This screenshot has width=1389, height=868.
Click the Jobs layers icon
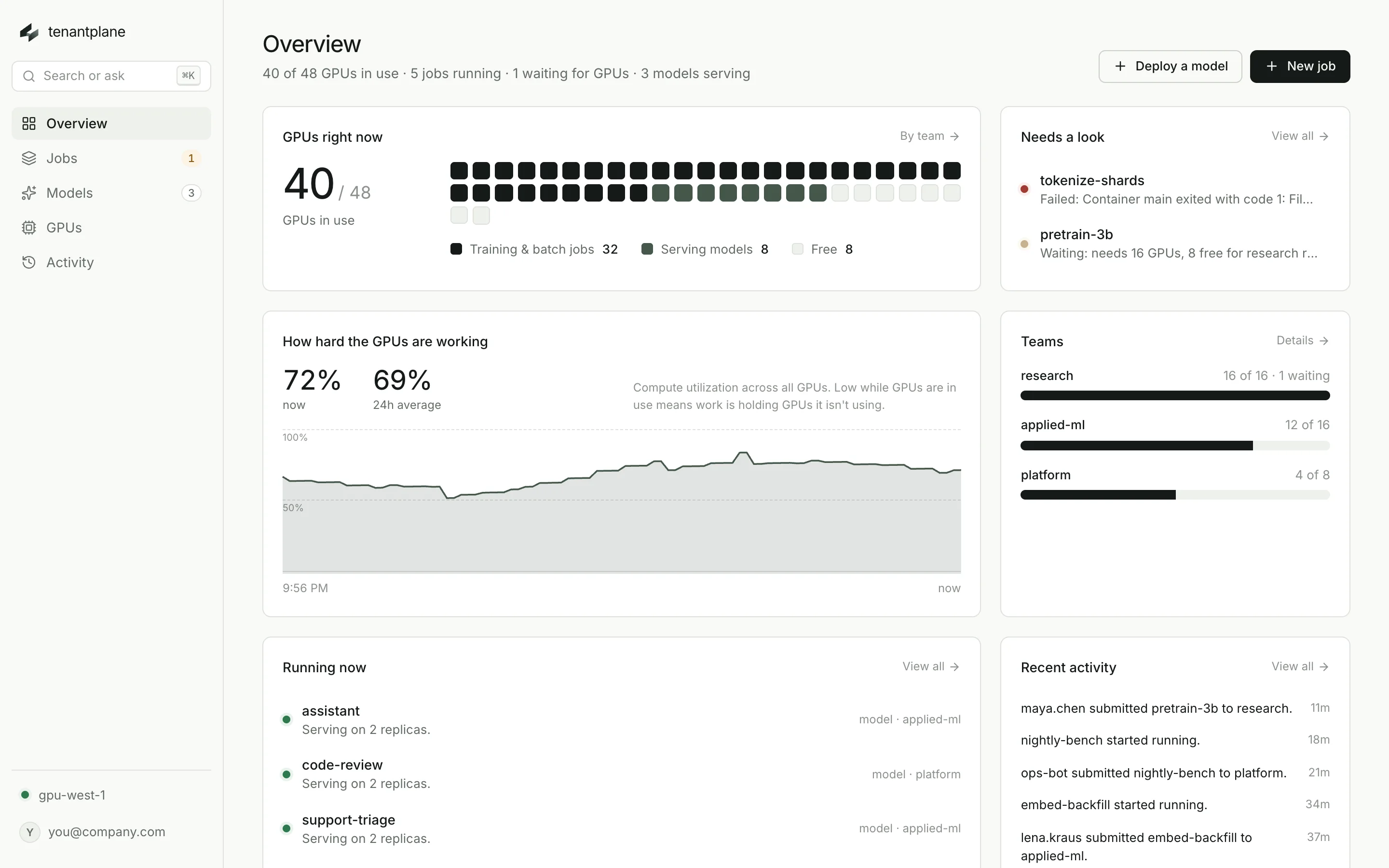pyautogui.click(x=29, y=158)
